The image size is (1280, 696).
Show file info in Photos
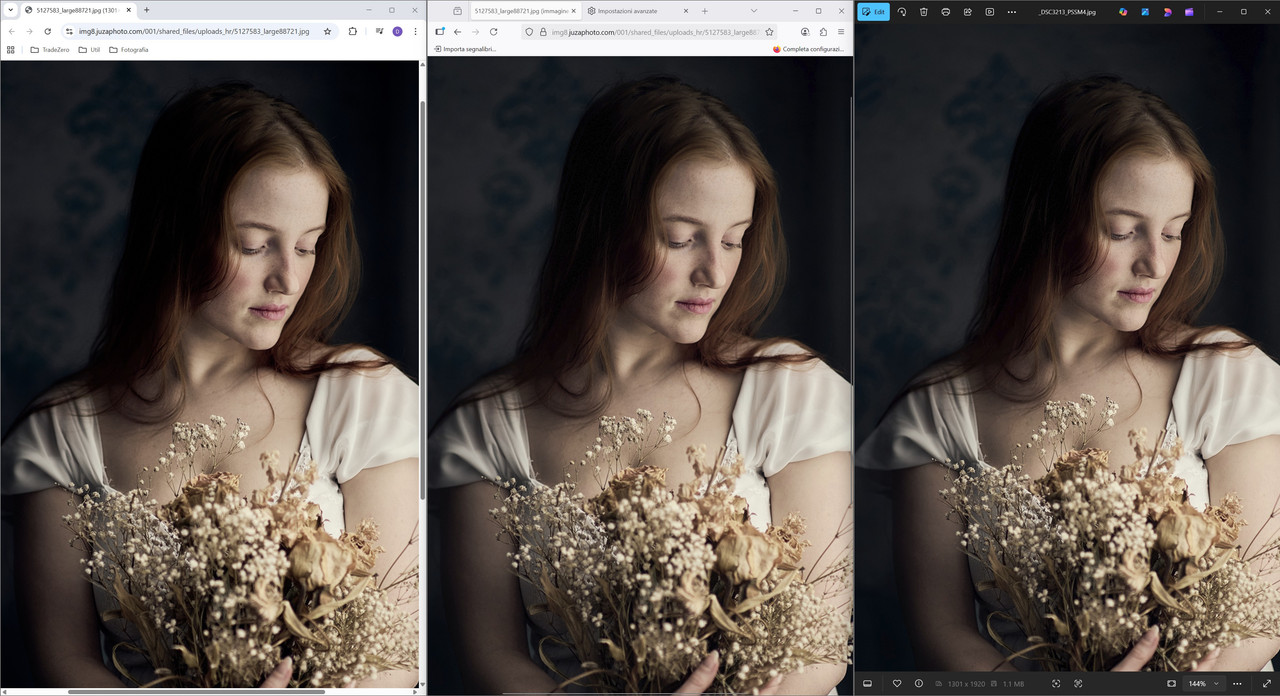(x=919, y=683)
